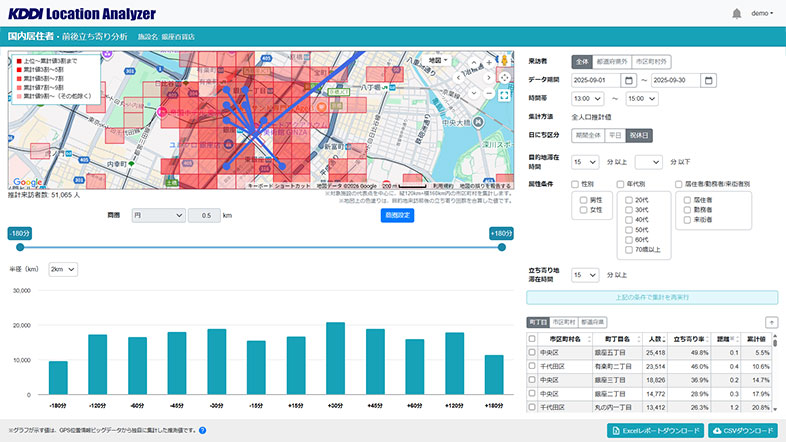Expand the 半径 2km dropdown
Image resolution: width=786 pixels, height=442 pixels.
pos(64,269)
